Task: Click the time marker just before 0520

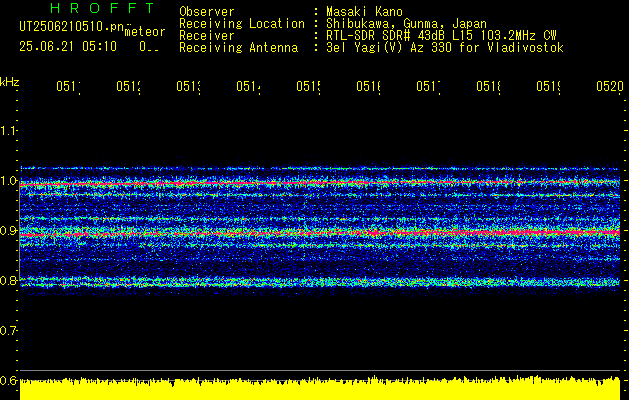Action: 548,86
